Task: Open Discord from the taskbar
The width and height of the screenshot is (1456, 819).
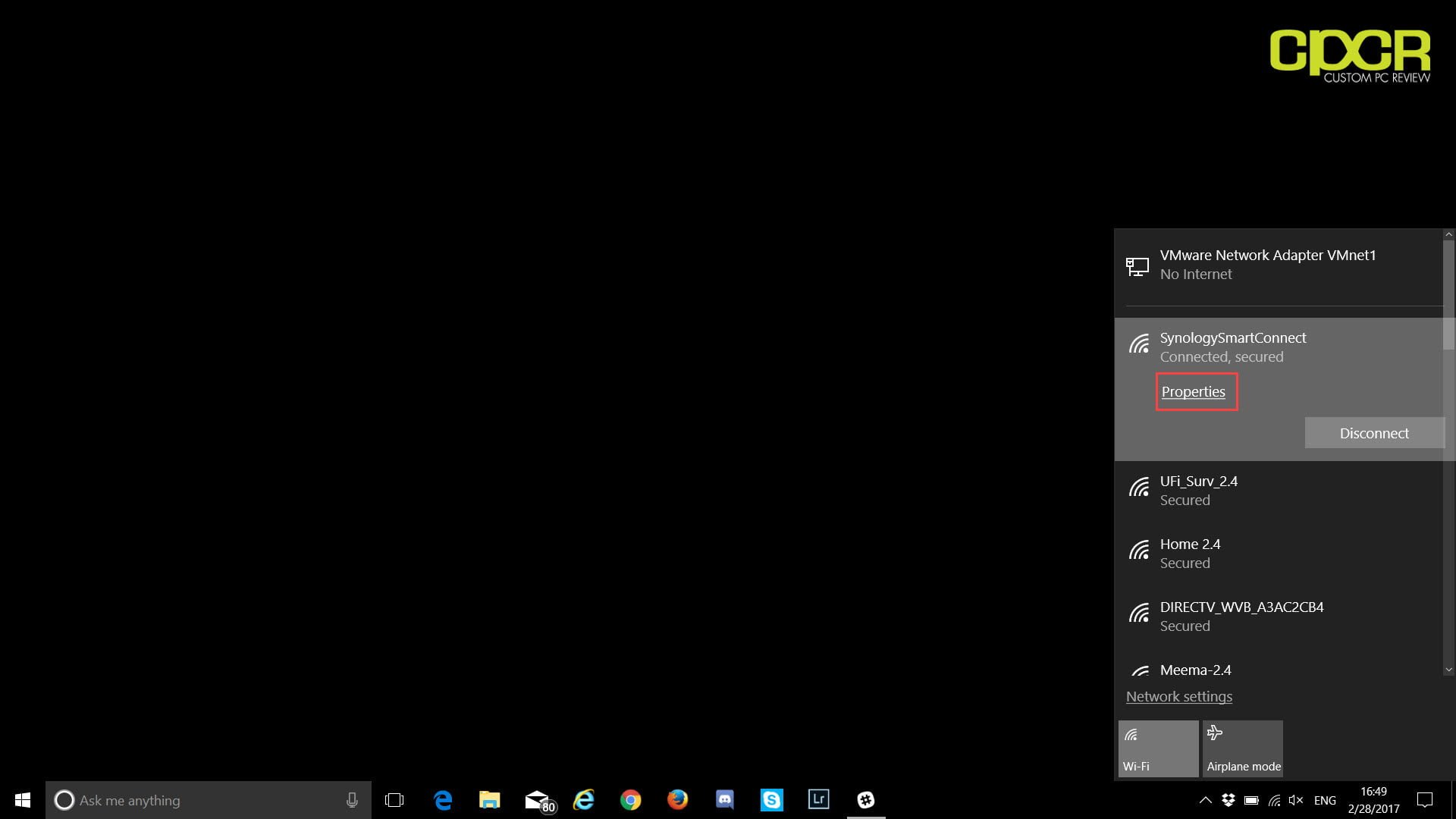Action: tap(725, 800)
